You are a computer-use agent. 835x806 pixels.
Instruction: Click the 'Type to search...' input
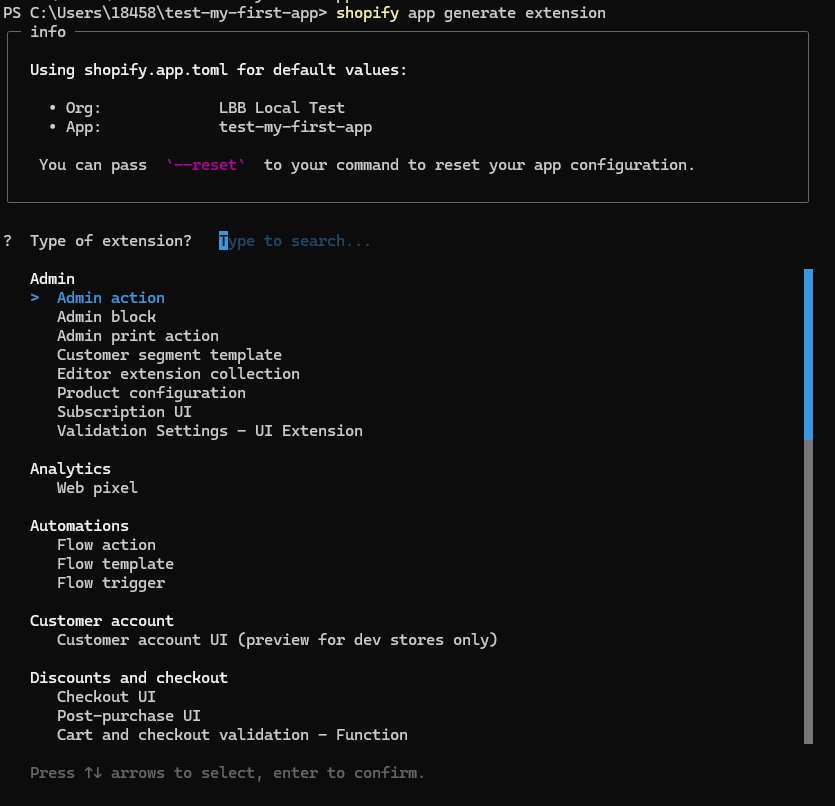[x=294, y=241]
